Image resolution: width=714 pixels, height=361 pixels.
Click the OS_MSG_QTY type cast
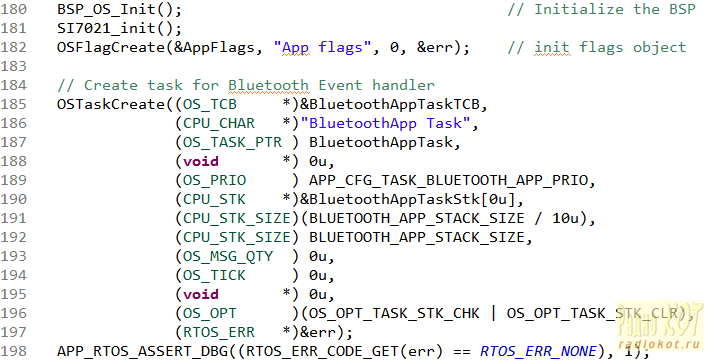point(228,257)
